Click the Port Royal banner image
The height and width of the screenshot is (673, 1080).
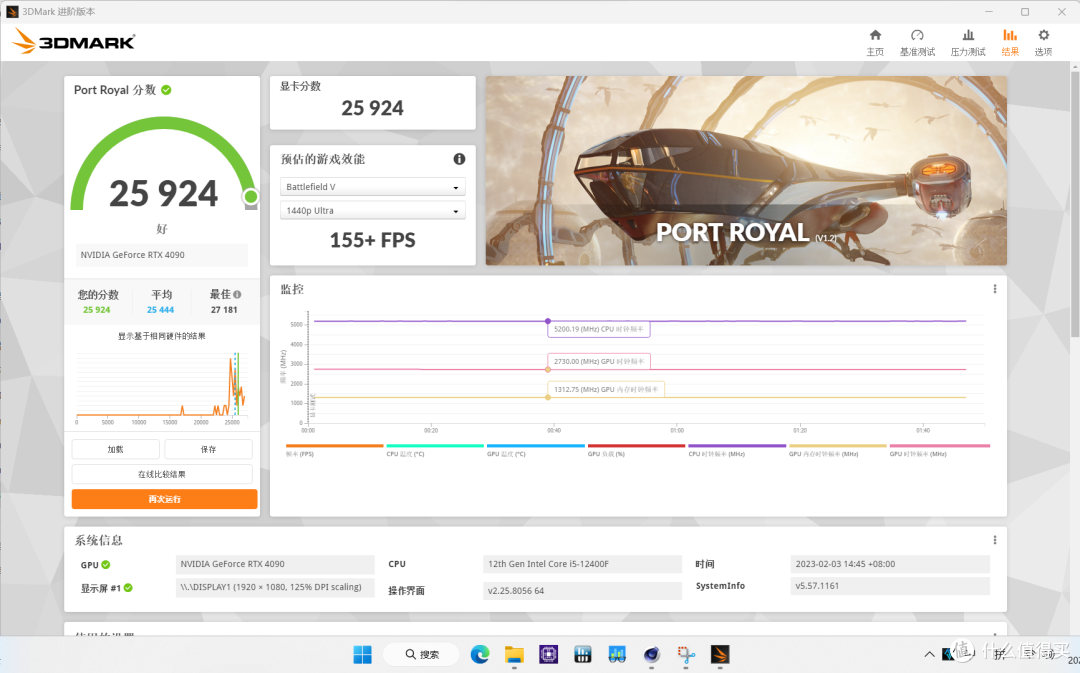(746, 171)
